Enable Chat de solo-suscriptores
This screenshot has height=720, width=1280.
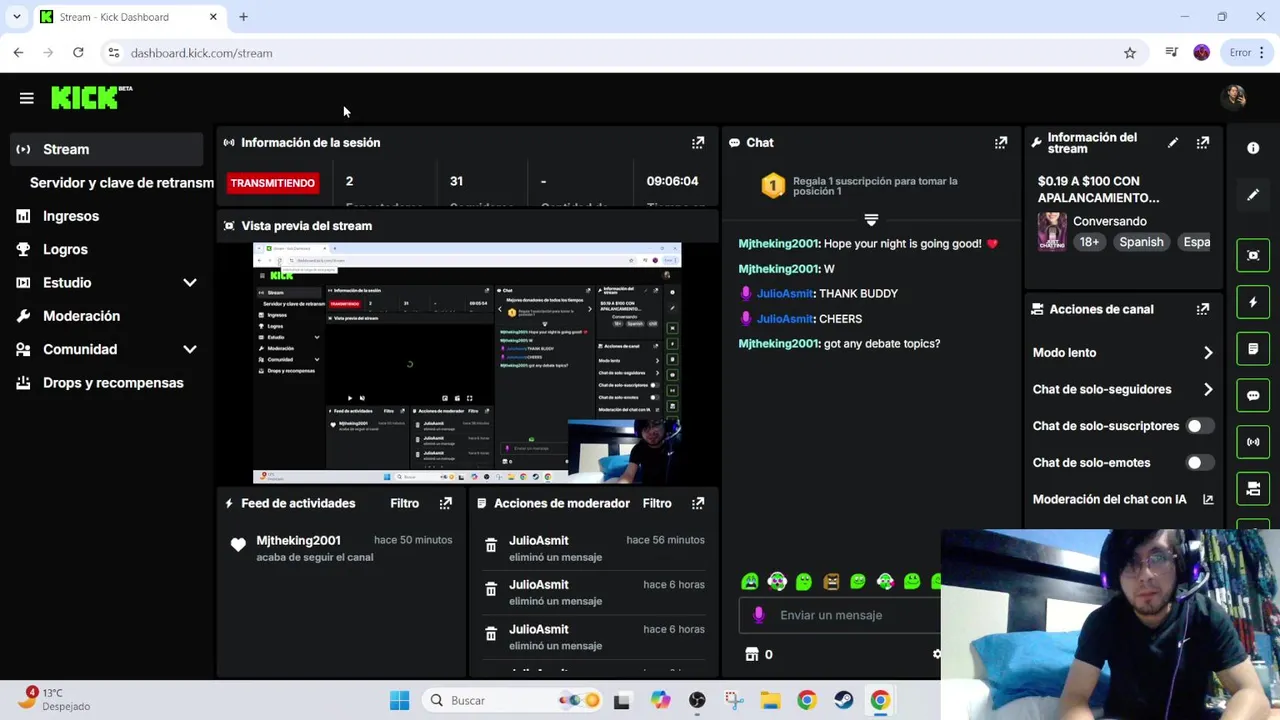coord(1198,426)
